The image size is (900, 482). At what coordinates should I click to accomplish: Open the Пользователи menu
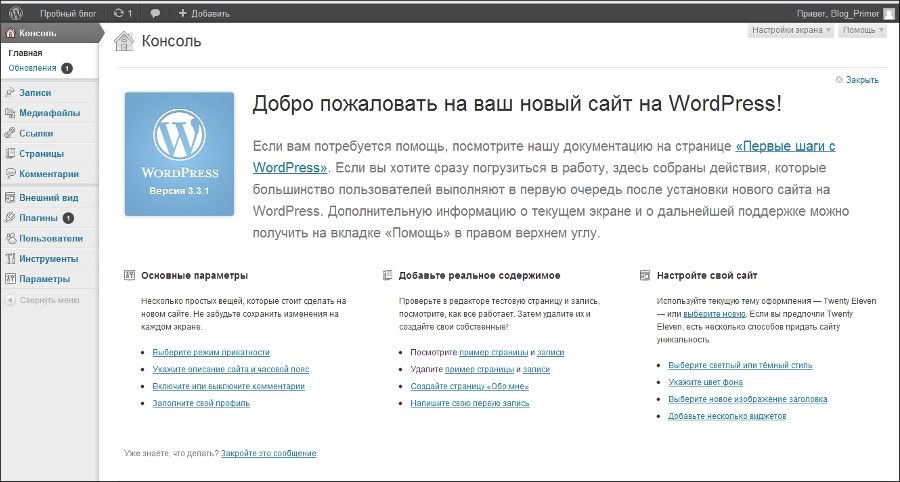pos(49,238)
